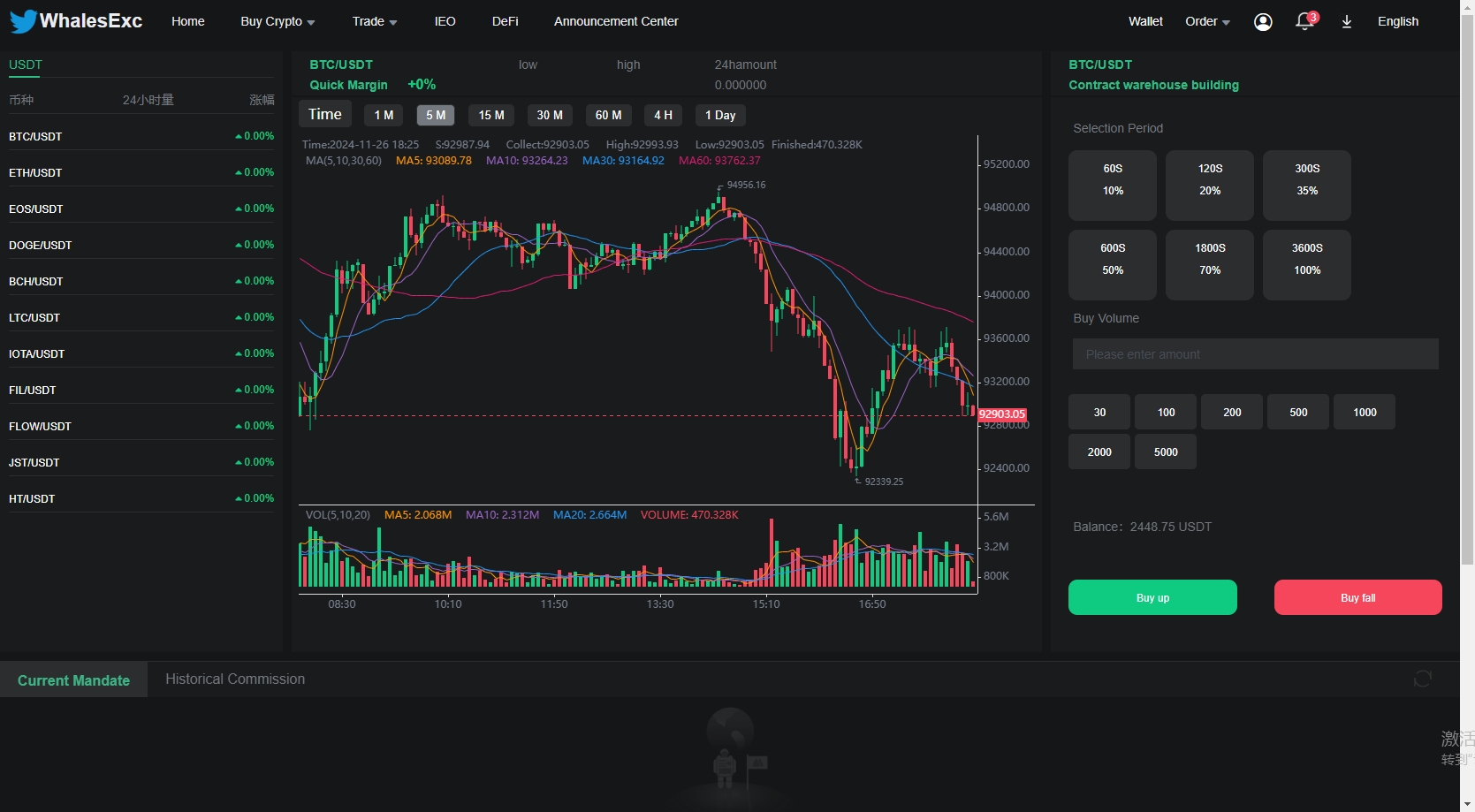The height and width of the screenshot is (812, 1475).
Task: Select FIL/USDT pair in list
Action: coord(141,390)
